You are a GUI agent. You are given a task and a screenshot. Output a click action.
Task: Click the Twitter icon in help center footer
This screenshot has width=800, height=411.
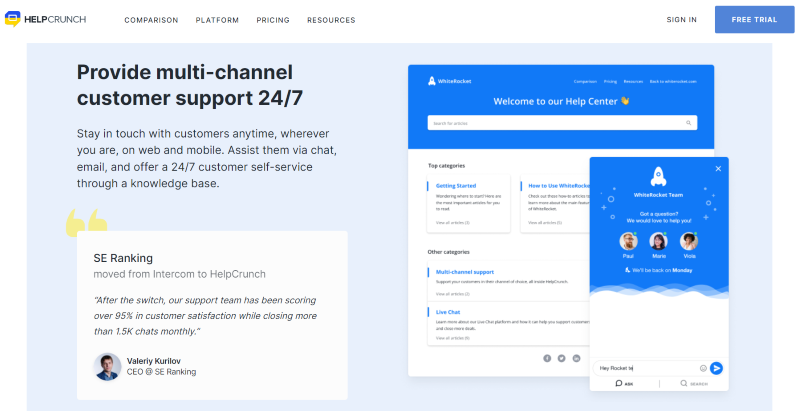[562, 358]
